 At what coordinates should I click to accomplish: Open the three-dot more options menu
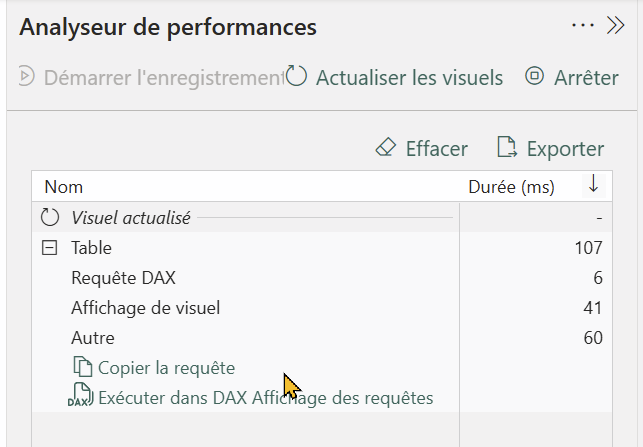coord(583,25)
